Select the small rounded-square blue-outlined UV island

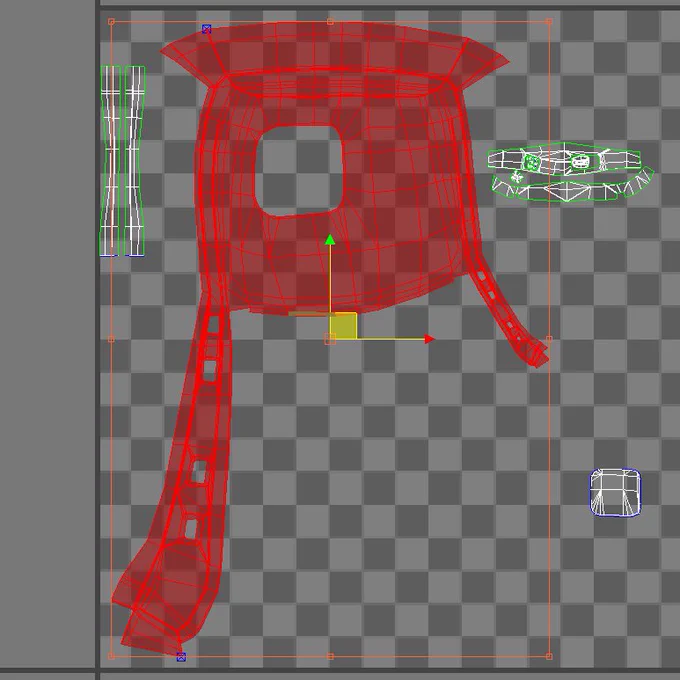615,493
